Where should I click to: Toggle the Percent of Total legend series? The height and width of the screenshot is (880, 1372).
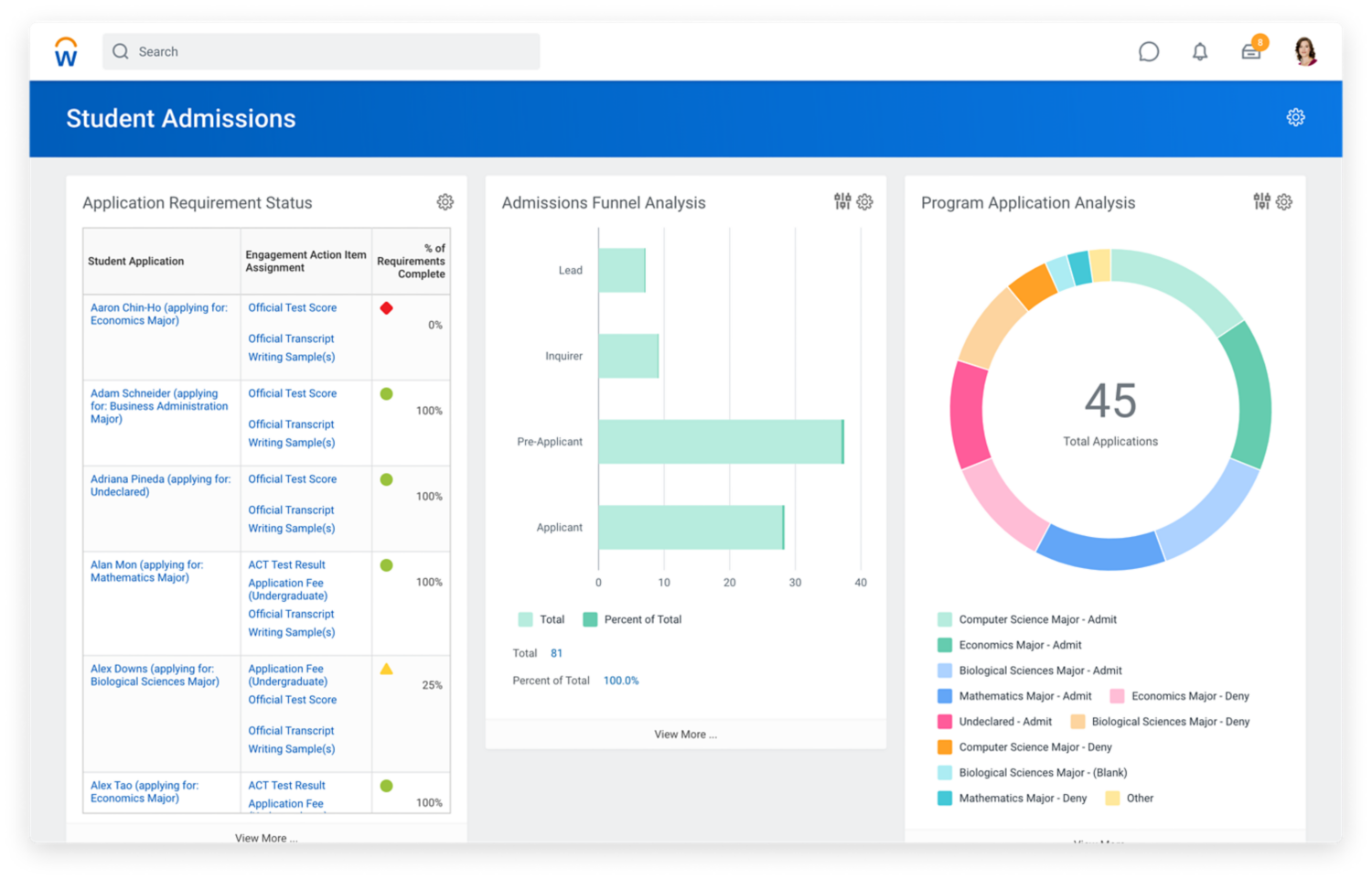pos(632,619)
